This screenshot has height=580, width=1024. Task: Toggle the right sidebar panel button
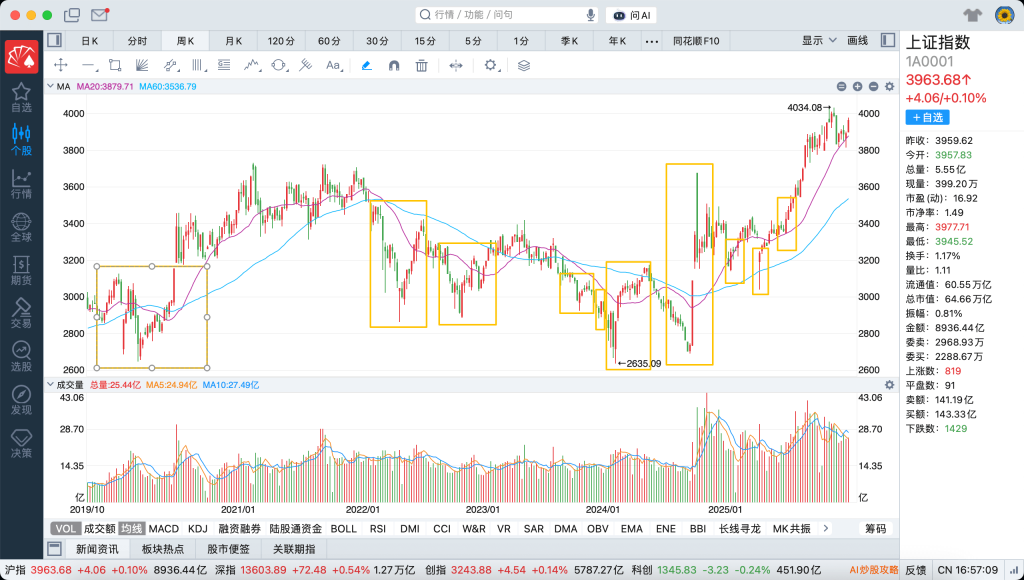coord(887,40)
